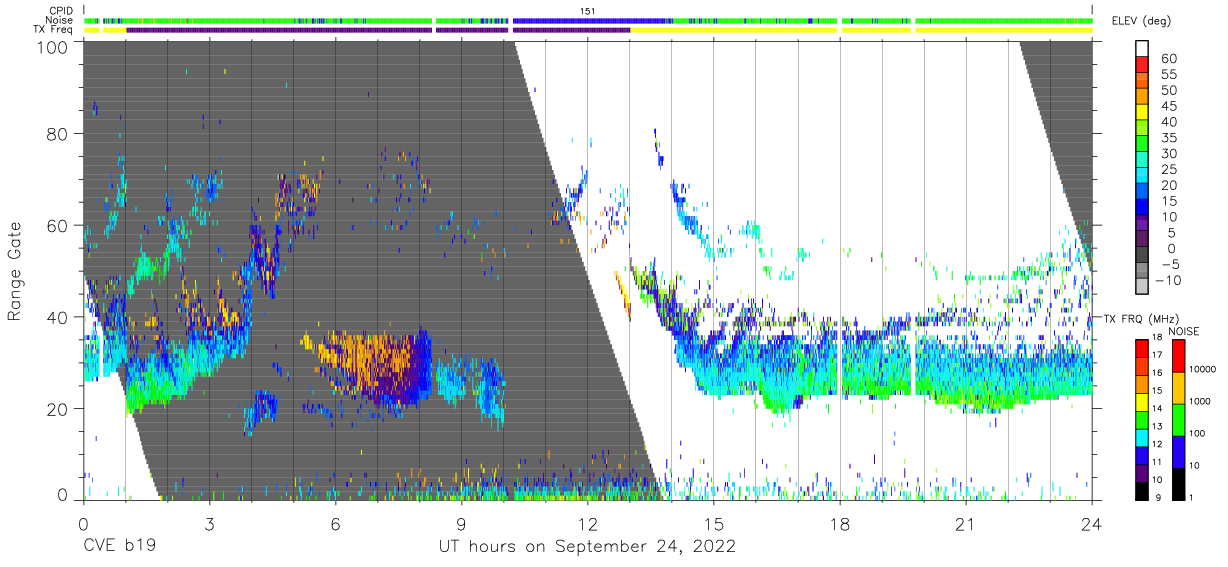The image size is (1228, 567).
Task: Click the 35 label on the ELEV colorbar
Action: tap(1169, 138)
